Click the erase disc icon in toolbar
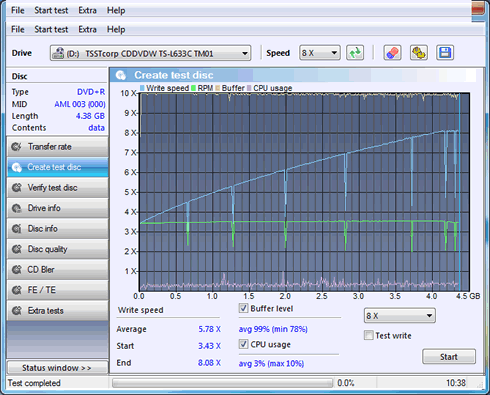This screenshot has width=490, height=395. point(392,53)
